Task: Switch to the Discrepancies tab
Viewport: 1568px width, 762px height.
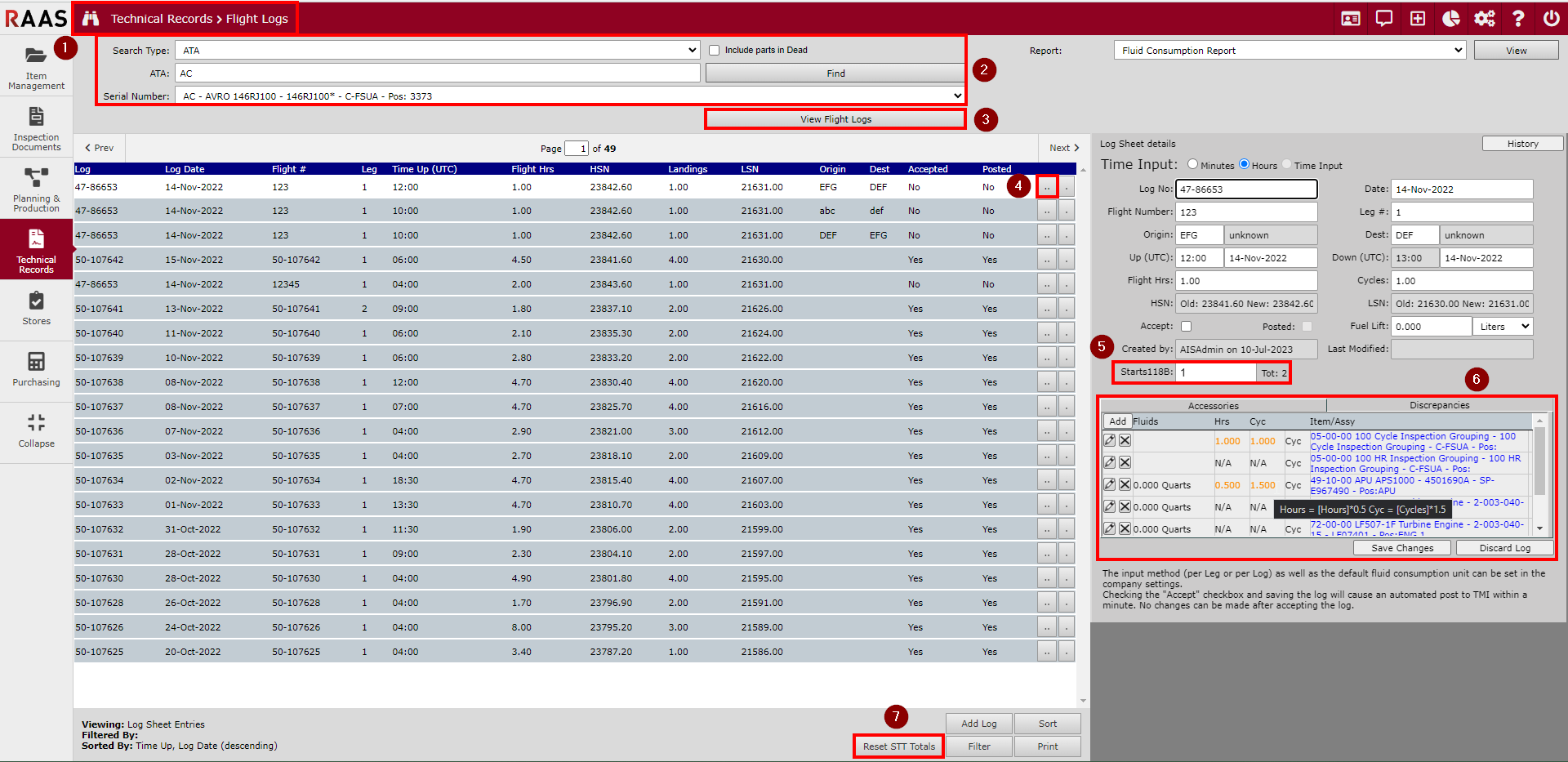Action: [1438, 404]
